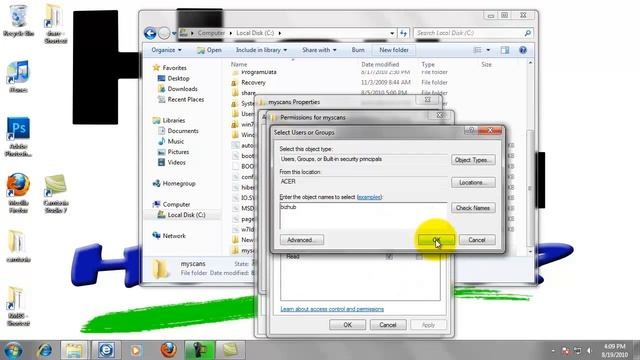Confirm Select Users or Groups with OK
Viewport: 640px width, 360px height.
[x=436, y=240]
